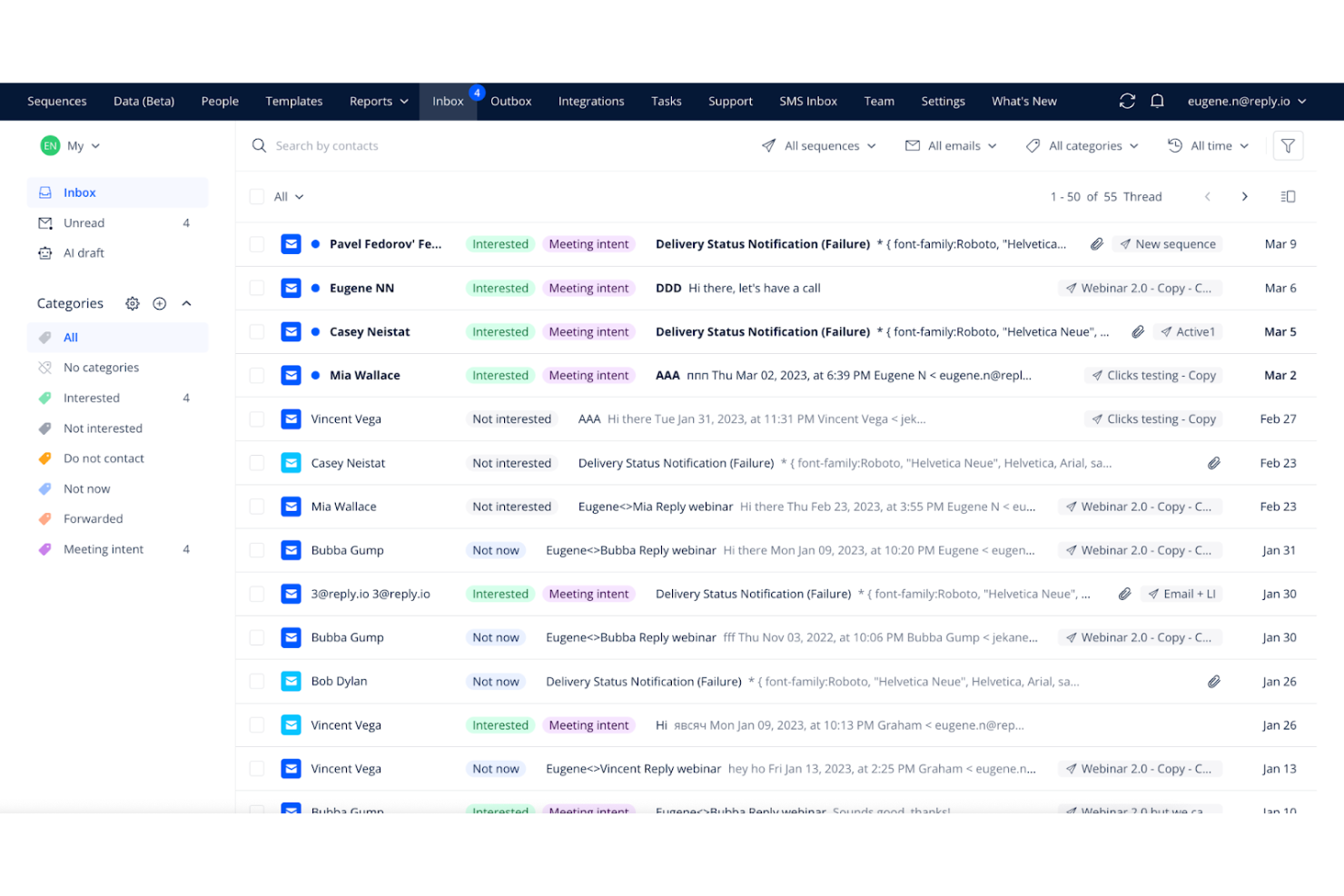Open Categories settings gear
1344x896 pixels.
tap(132, 303)
